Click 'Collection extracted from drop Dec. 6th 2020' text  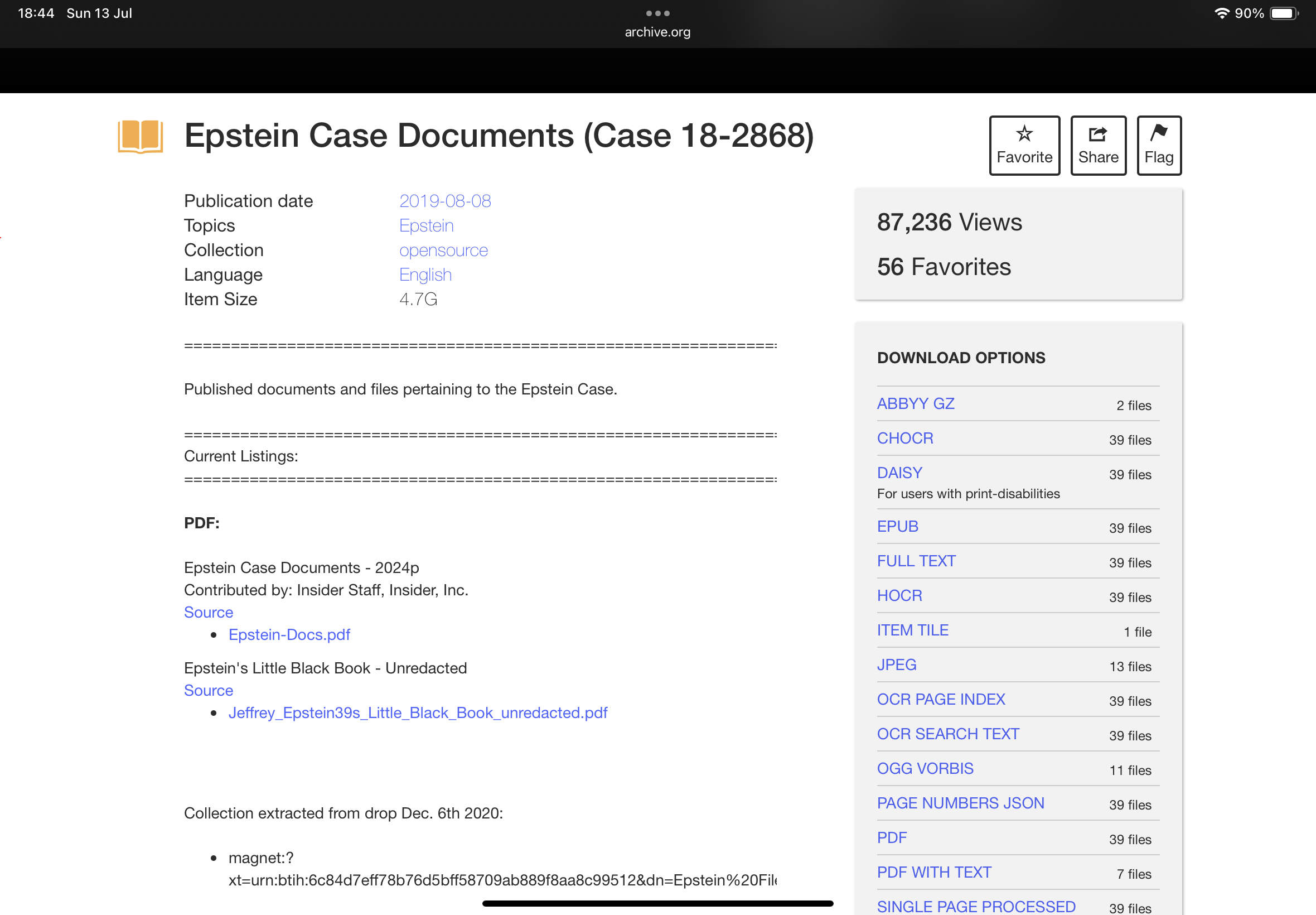pyautogui.click(x=343, y=813)
